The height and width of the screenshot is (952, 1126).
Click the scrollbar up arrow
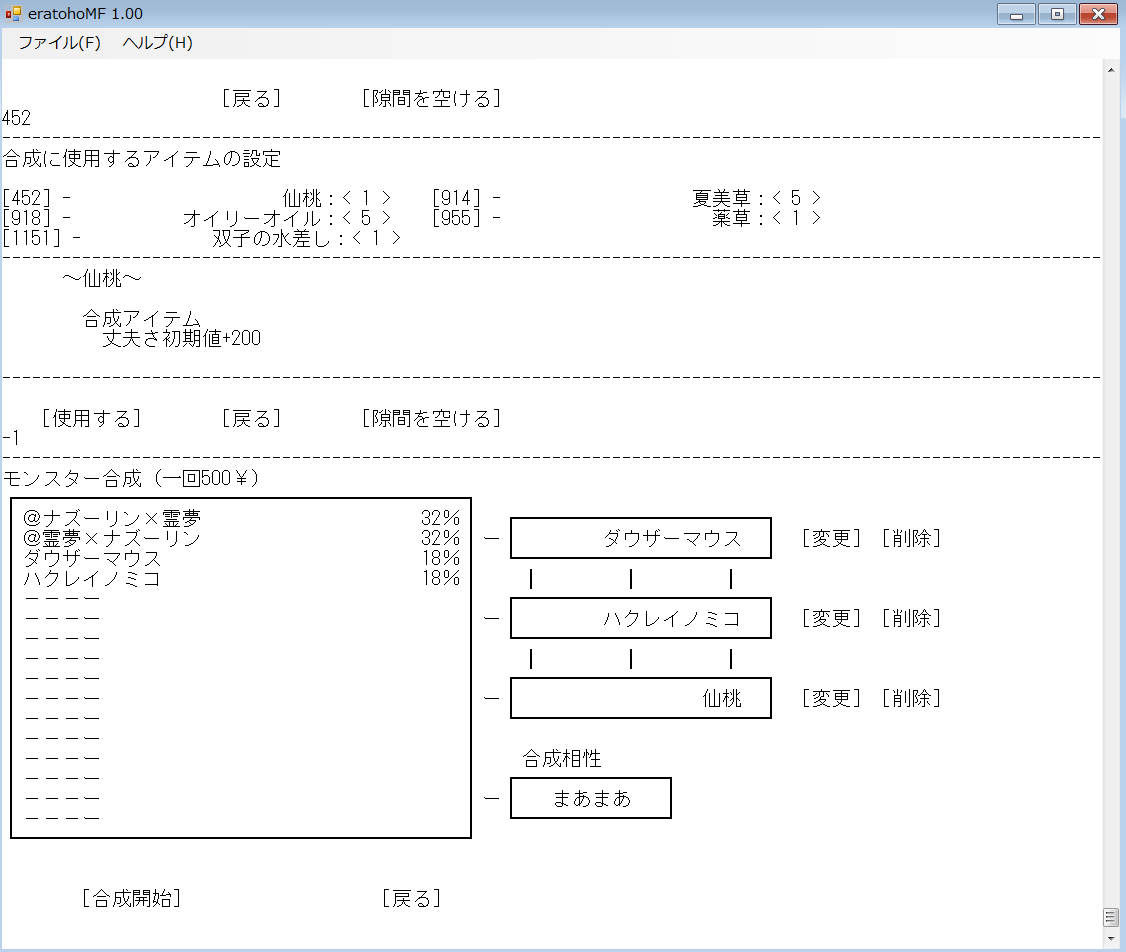[x=1111, y=70]
